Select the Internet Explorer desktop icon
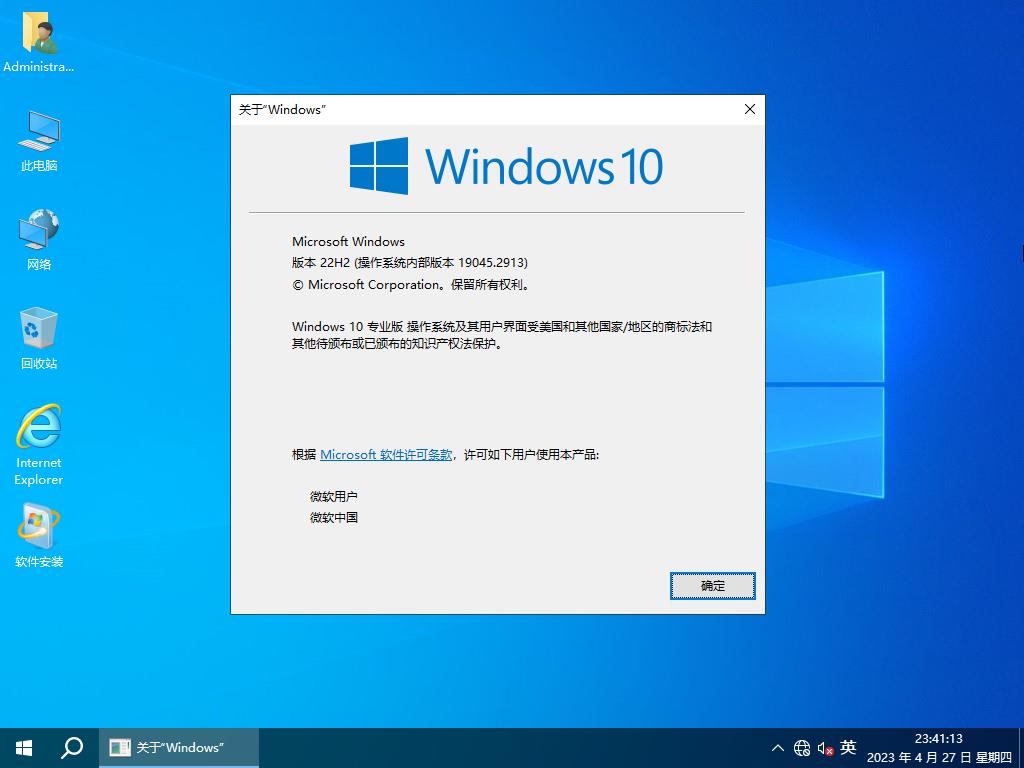Image resolution: width=1024 pixels, height=768 pixels. click(39, 432)
